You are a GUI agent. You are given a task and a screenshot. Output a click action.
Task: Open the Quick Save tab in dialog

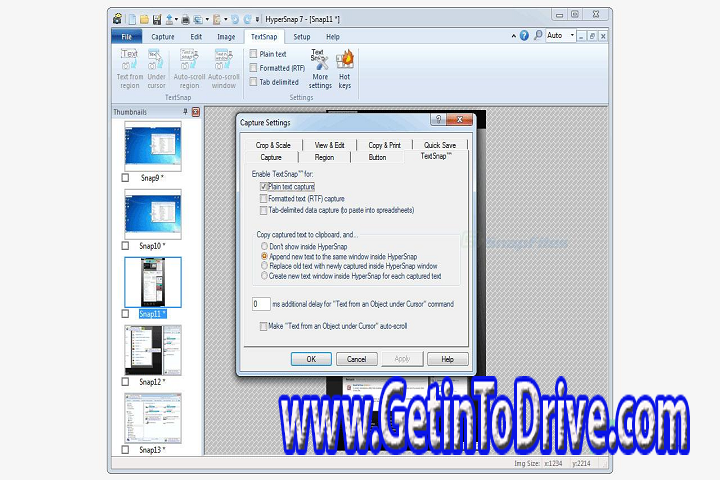[x=439, y=145]
